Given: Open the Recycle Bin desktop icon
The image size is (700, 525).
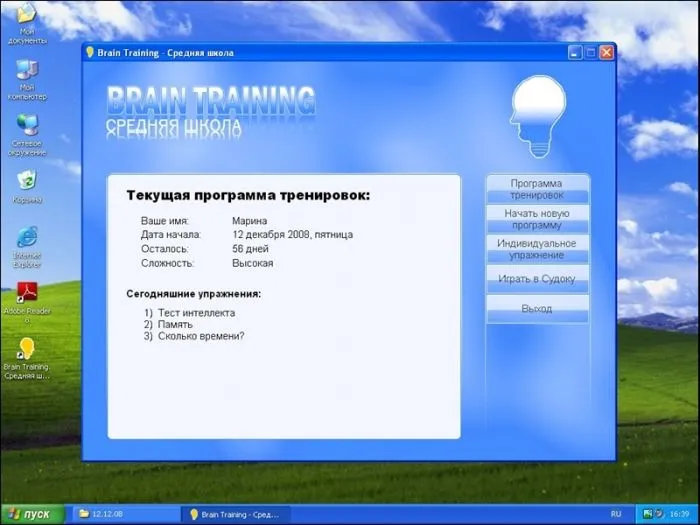Looking at the screenshot, I should [27, 186].
